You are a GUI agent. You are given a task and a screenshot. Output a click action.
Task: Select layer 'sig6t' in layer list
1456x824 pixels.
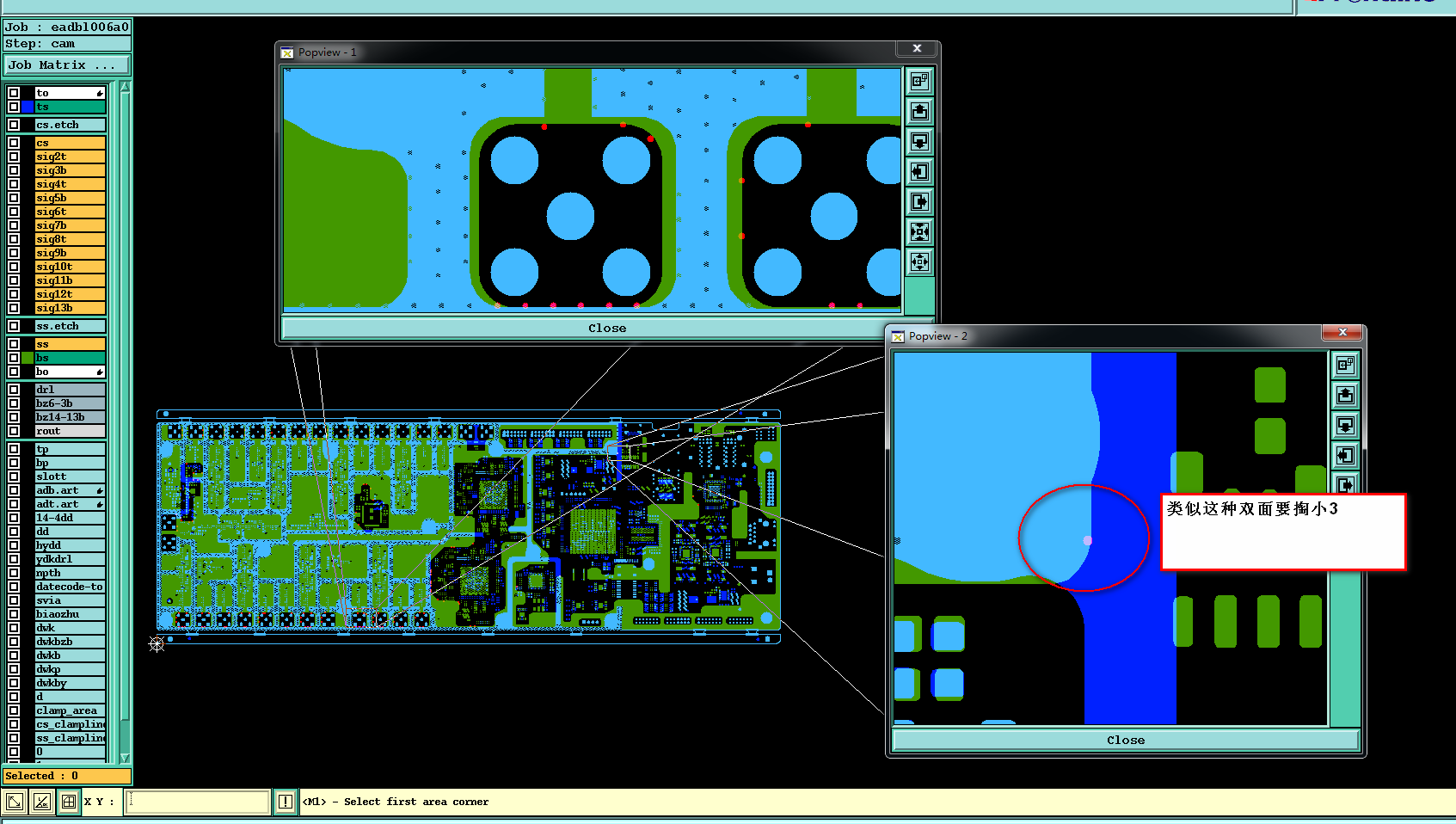pos(70,212)
